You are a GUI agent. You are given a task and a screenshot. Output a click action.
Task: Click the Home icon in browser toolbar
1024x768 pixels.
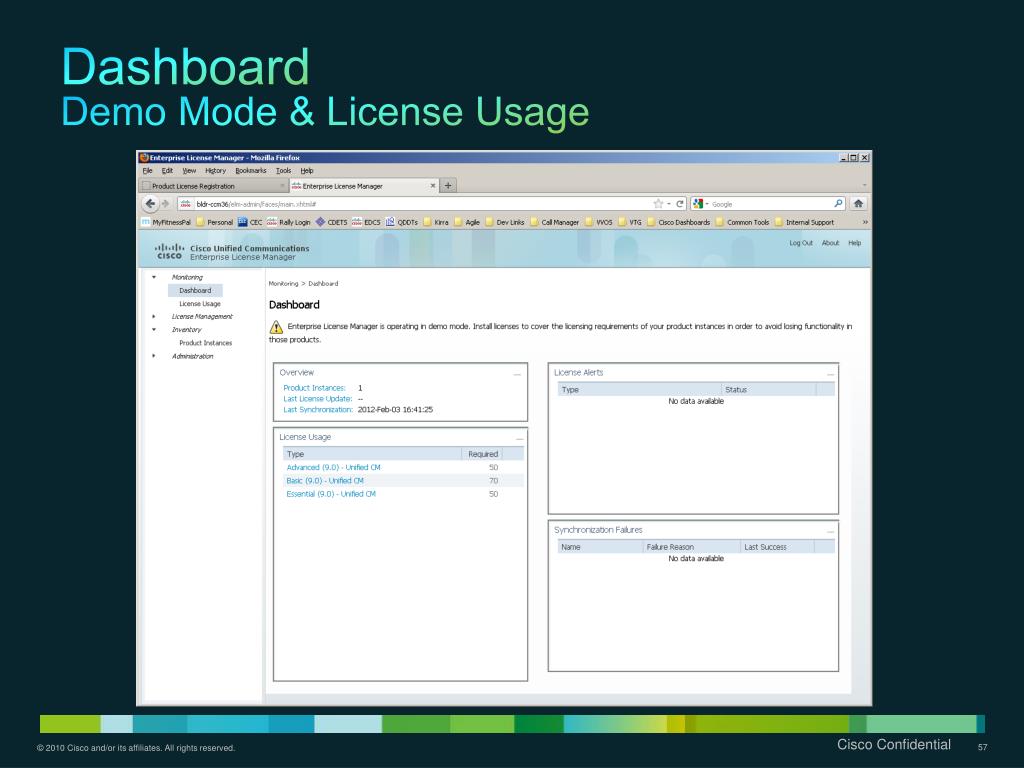pos(859,204)
